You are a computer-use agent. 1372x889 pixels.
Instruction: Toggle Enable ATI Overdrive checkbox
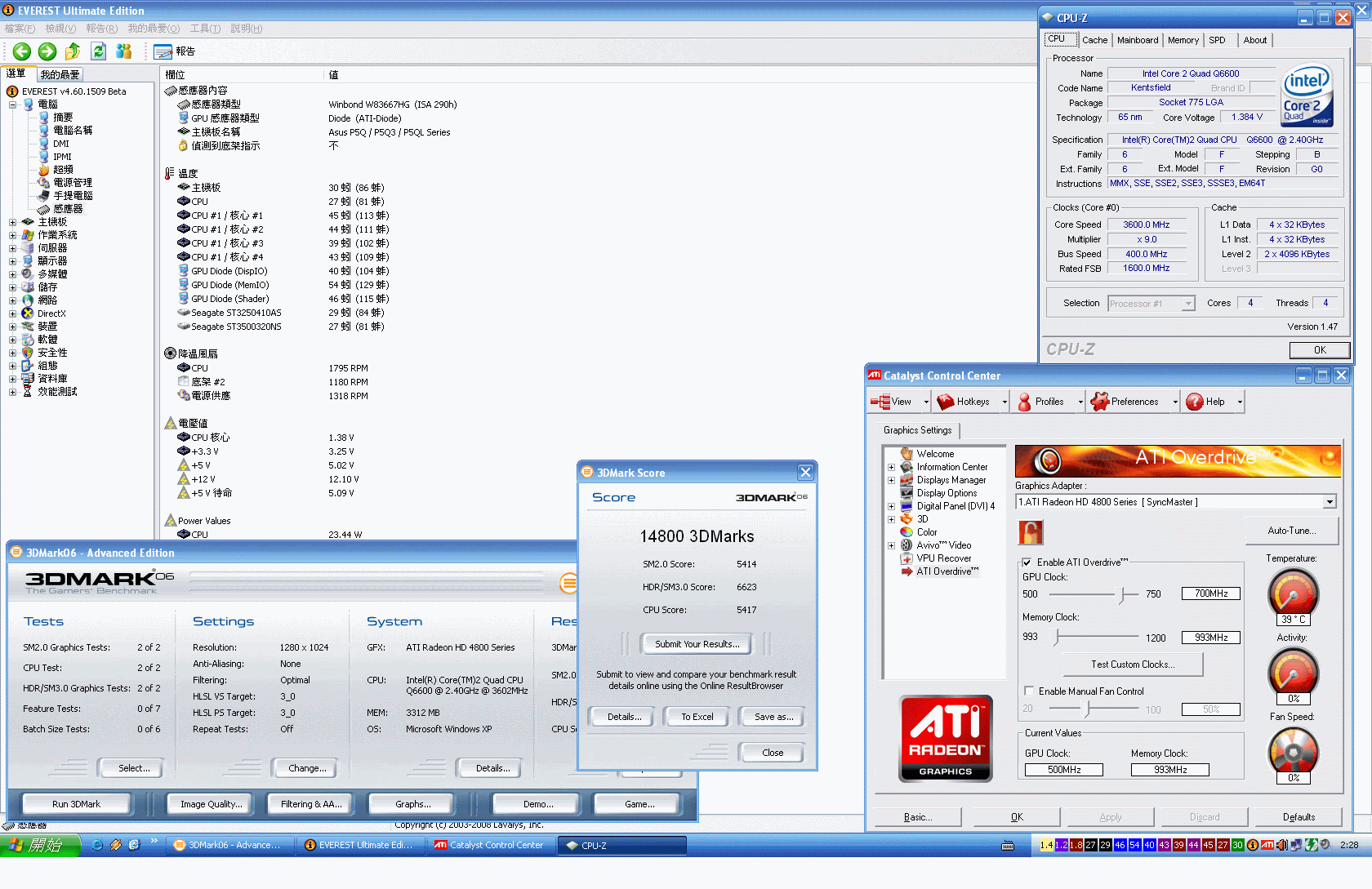click(x=1027, y=562)
